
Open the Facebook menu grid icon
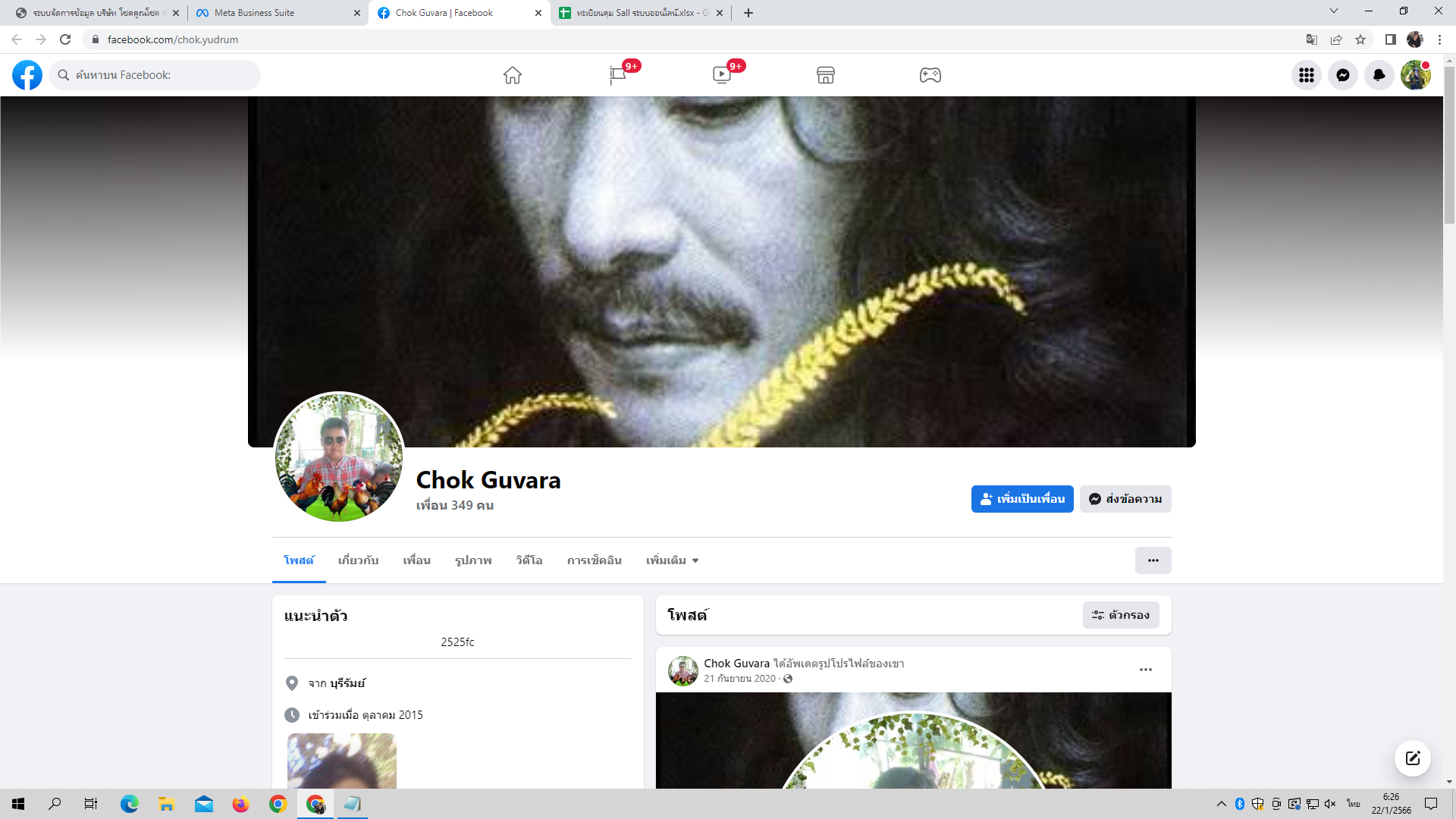1306,75
